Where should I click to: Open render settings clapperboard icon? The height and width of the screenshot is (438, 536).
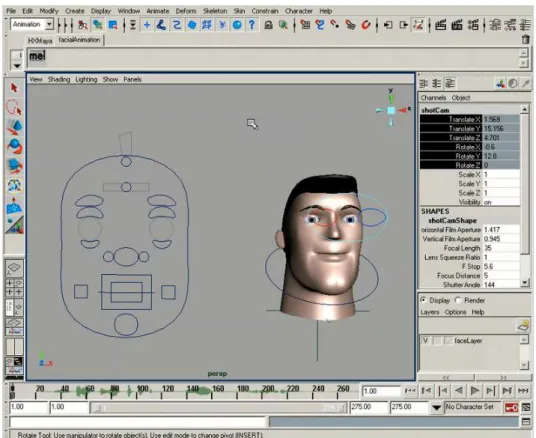473,25
